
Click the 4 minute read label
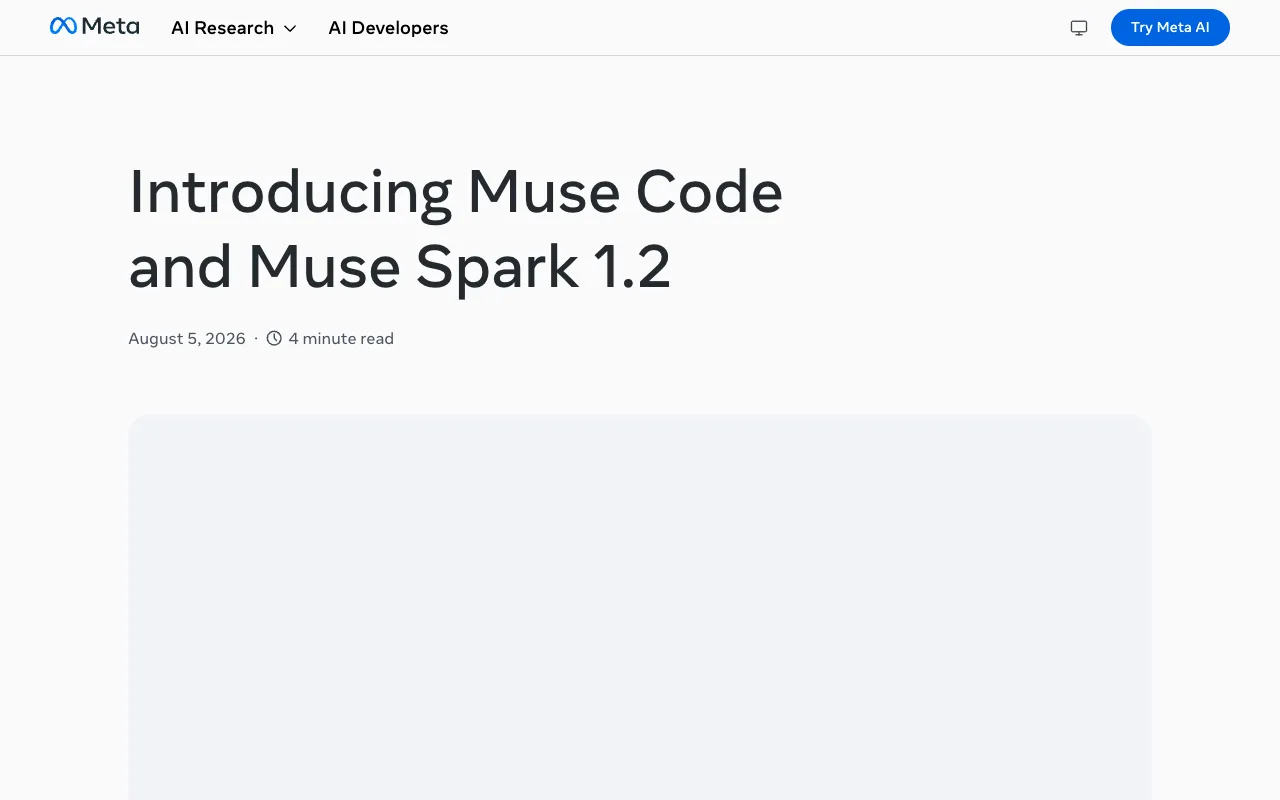(x=341, y=339)
